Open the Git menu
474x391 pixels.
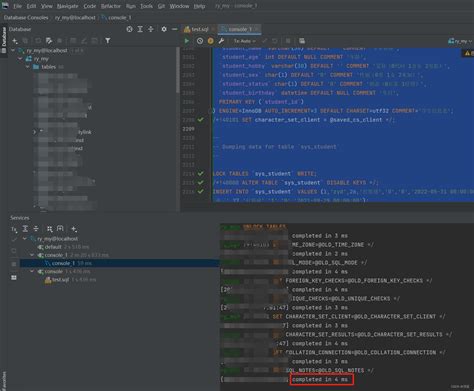coord(161,6)
